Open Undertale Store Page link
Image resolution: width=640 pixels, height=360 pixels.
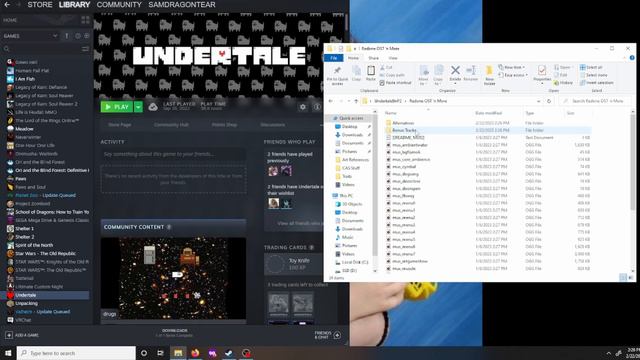click(x=120, y=124)
